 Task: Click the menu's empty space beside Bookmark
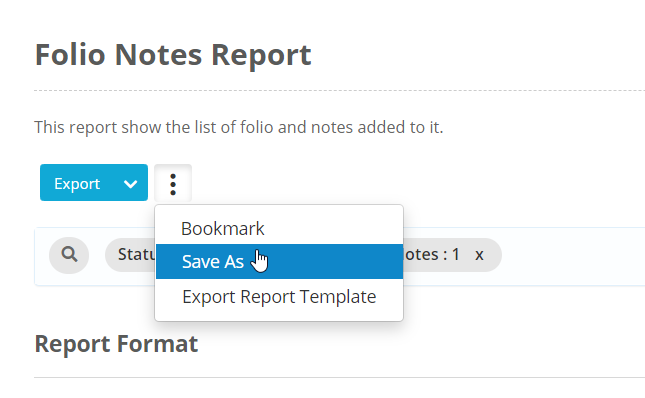333,228
